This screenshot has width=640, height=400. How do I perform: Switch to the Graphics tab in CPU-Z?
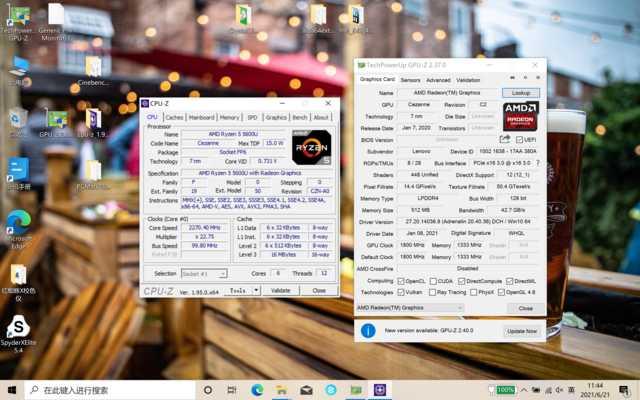[276, 118]
